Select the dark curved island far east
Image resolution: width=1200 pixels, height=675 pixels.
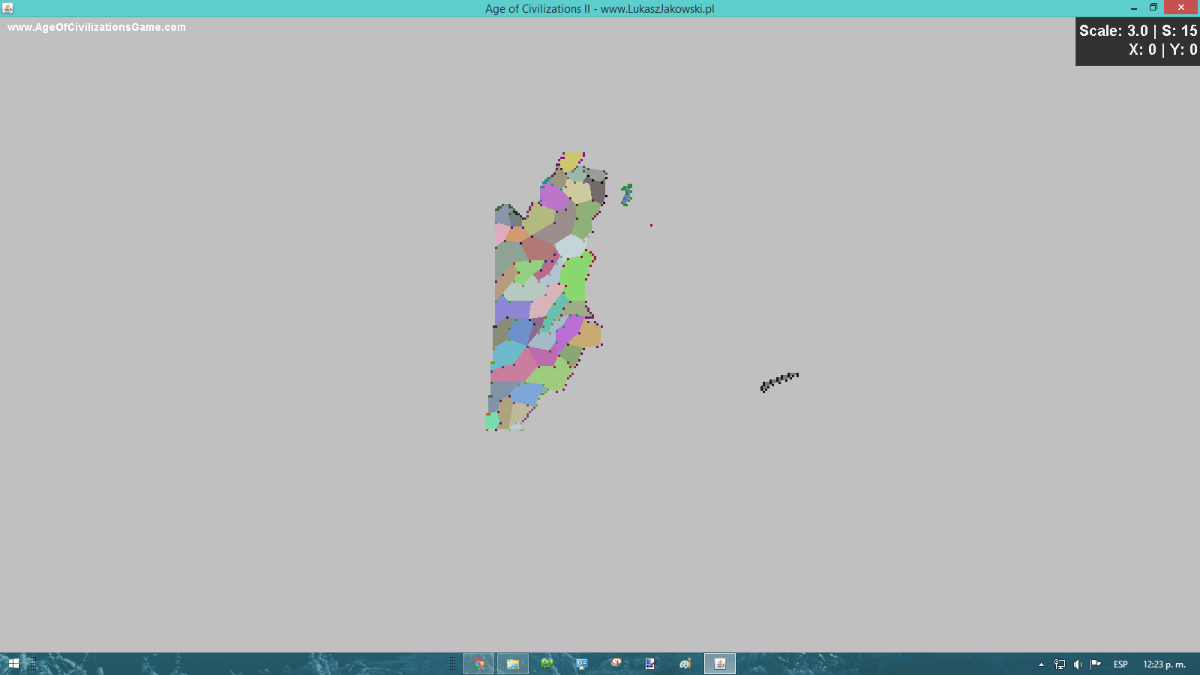click(779, 382)
